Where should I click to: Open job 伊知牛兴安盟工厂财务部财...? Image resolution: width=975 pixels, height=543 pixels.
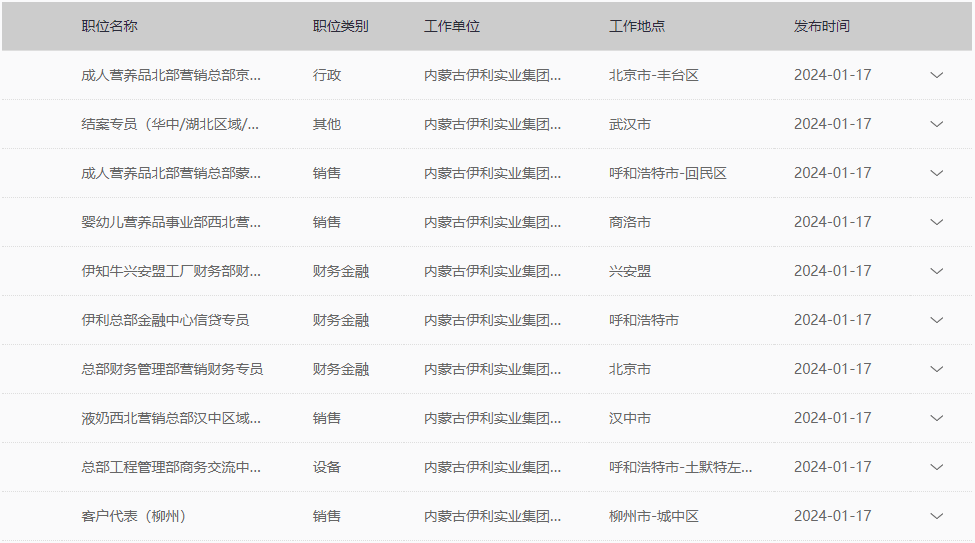coord(171,271)
